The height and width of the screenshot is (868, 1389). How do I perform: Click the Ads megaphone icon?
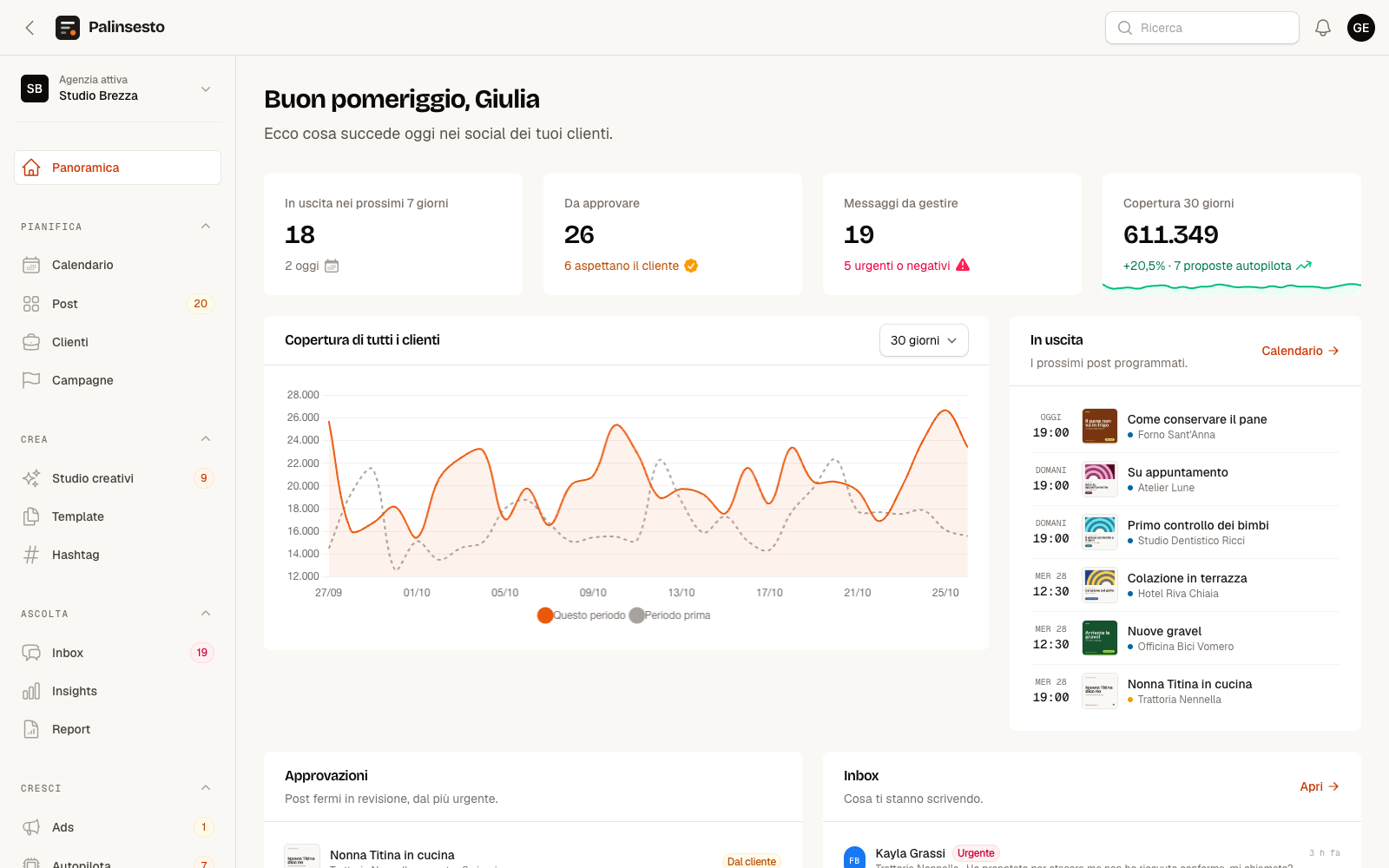(x=31, y=827)
